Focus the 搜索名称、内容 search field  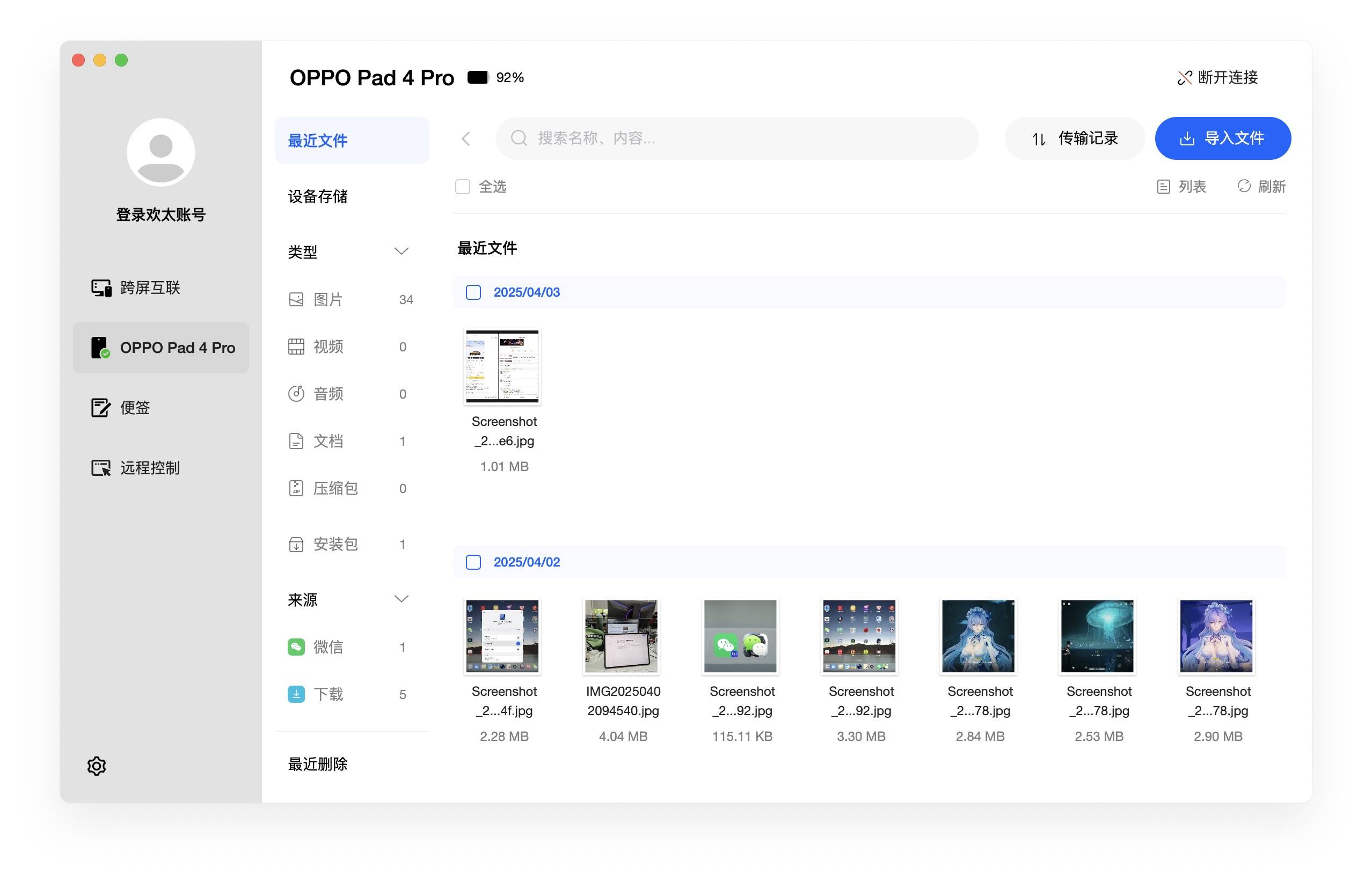(x=736, y=138)
